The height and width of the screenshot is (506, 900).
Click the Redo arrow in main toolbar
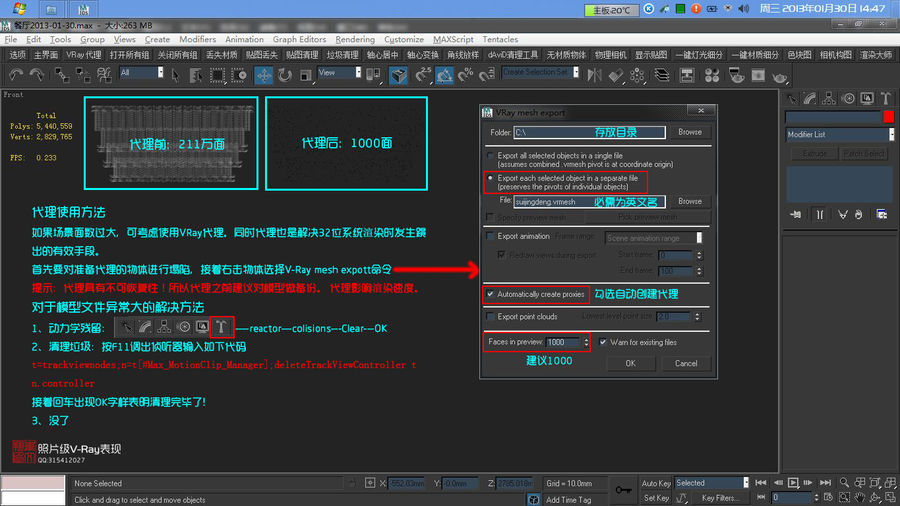(37, 75)
